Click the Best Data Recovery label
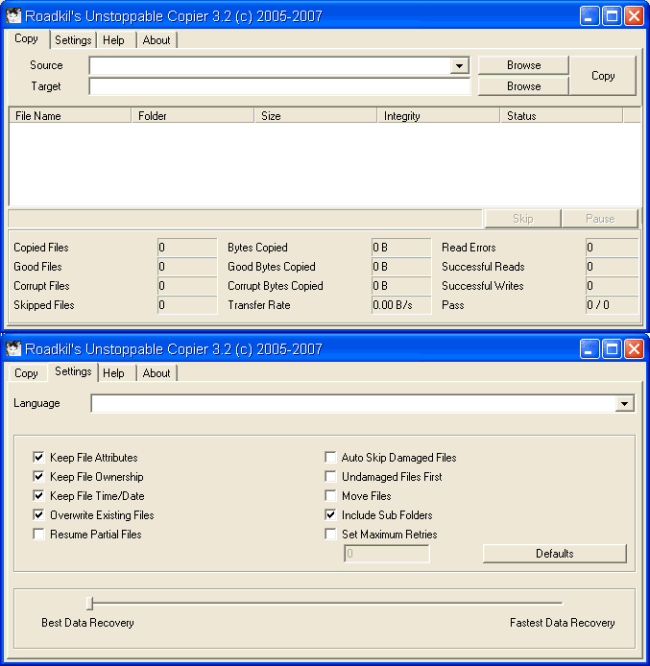 tap(88, 623)
